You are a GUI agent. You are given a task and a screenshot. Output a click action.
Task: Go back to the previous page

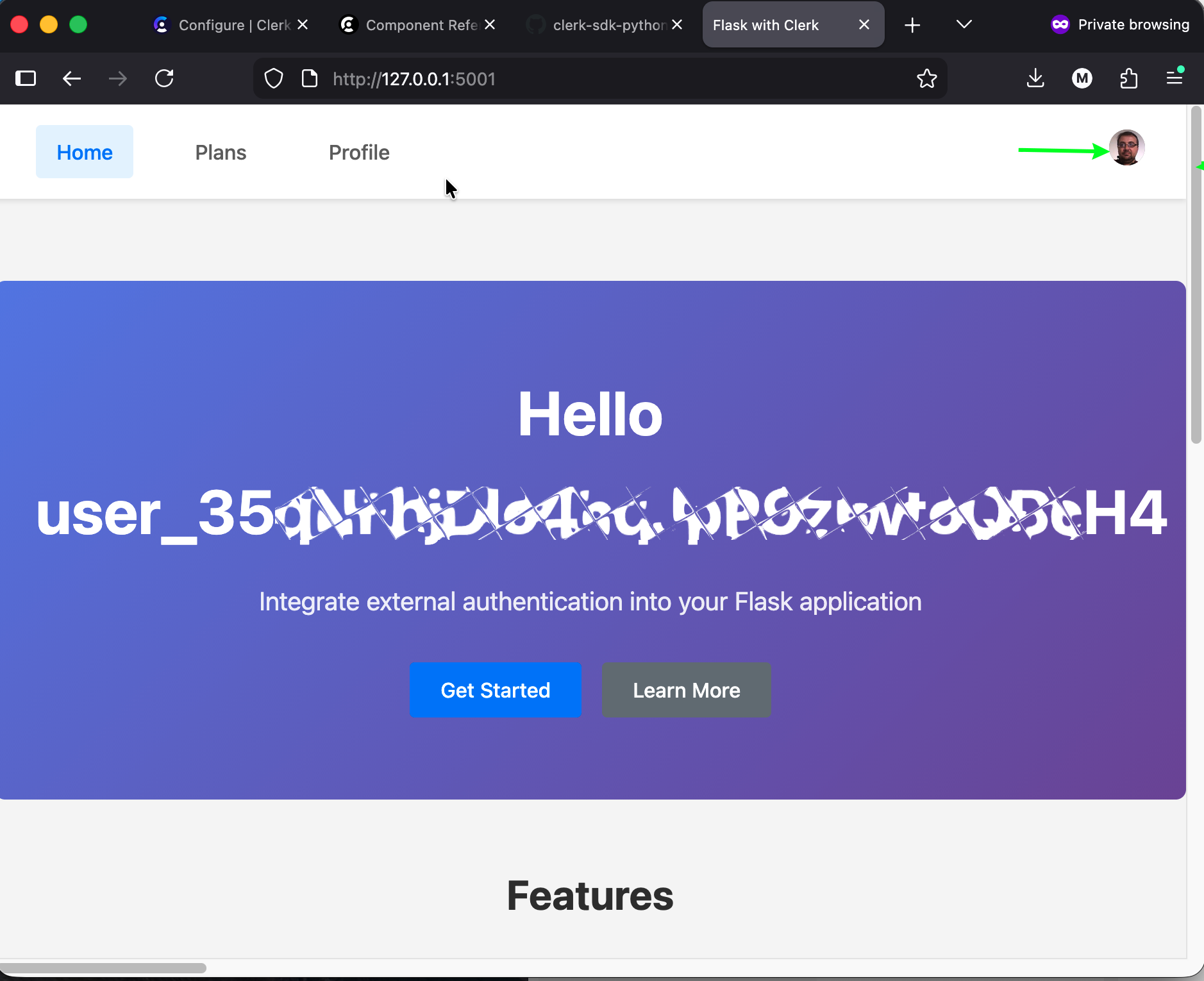72,79
